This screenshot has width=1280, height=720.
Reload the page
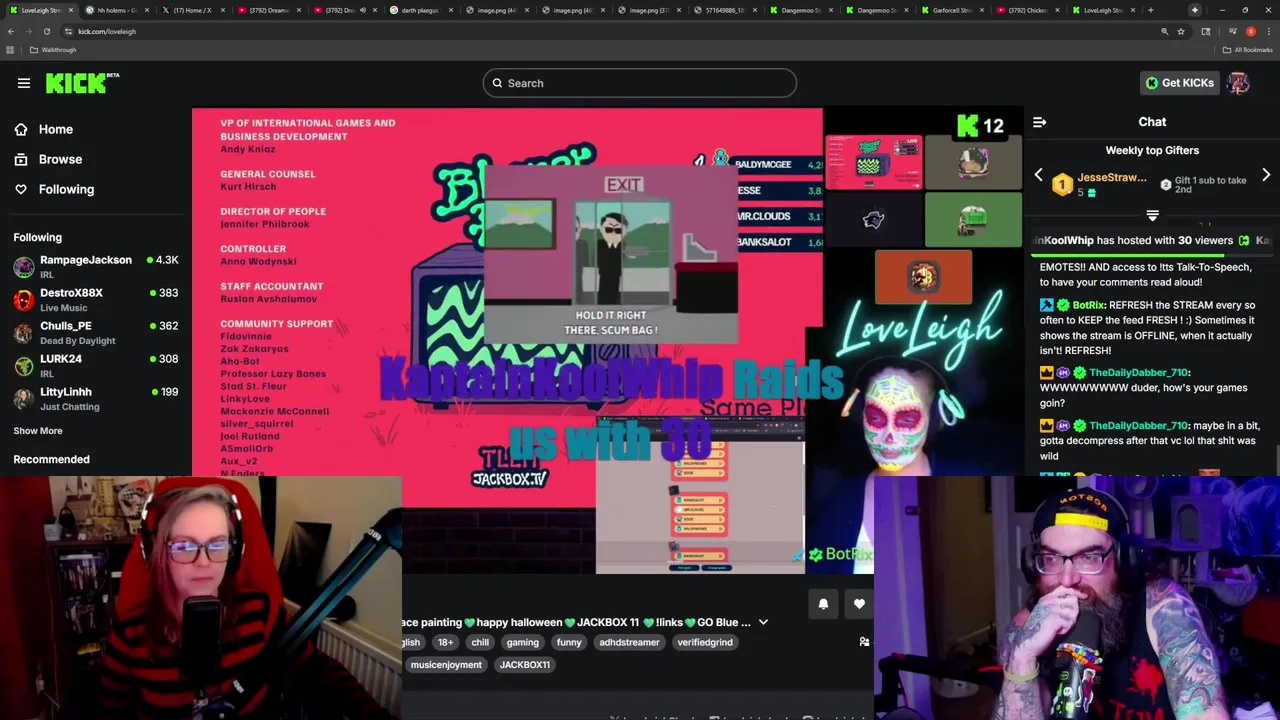(x=46, y=31)
